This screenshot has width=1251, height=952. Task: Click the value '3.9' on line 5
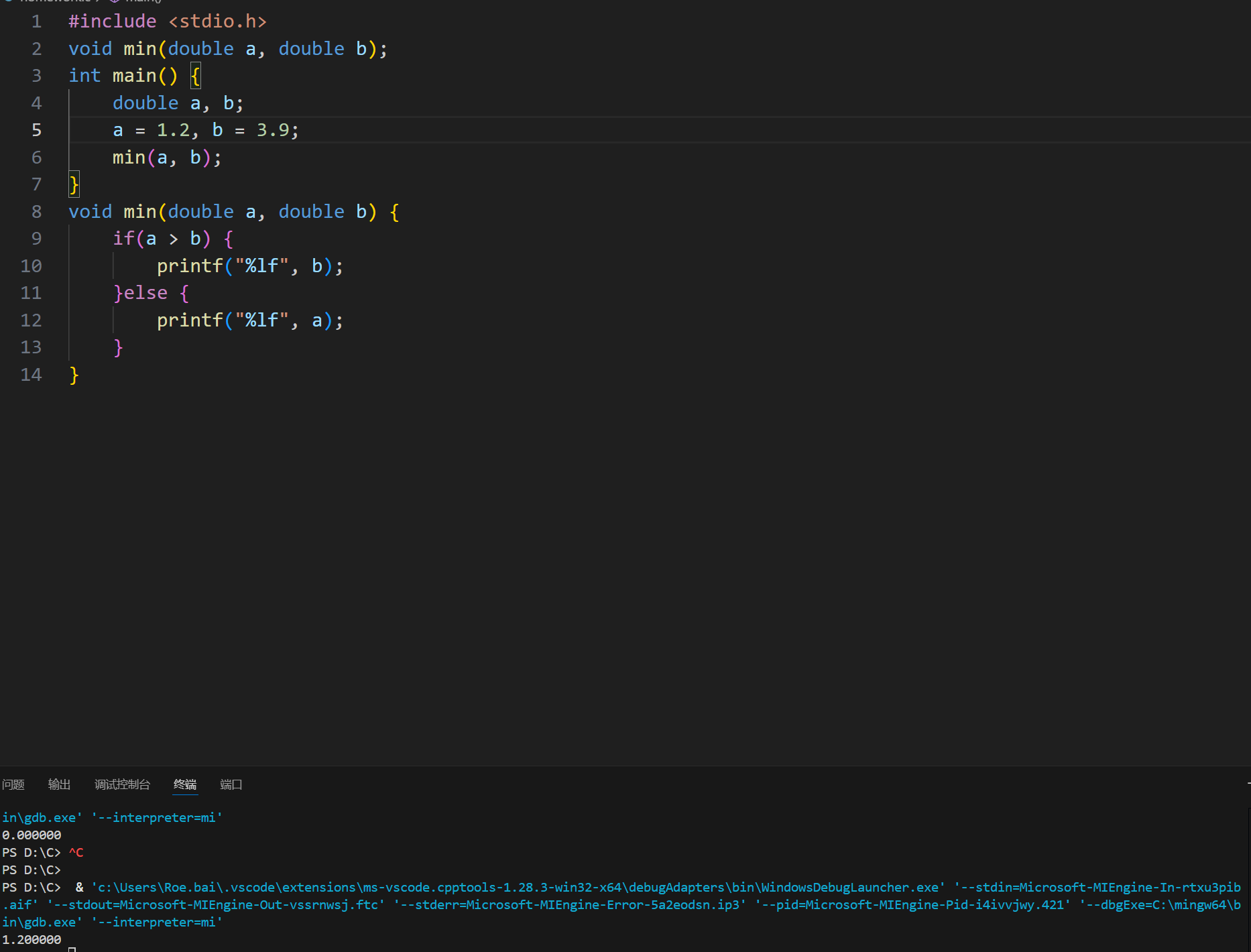[x=273, y=130]
